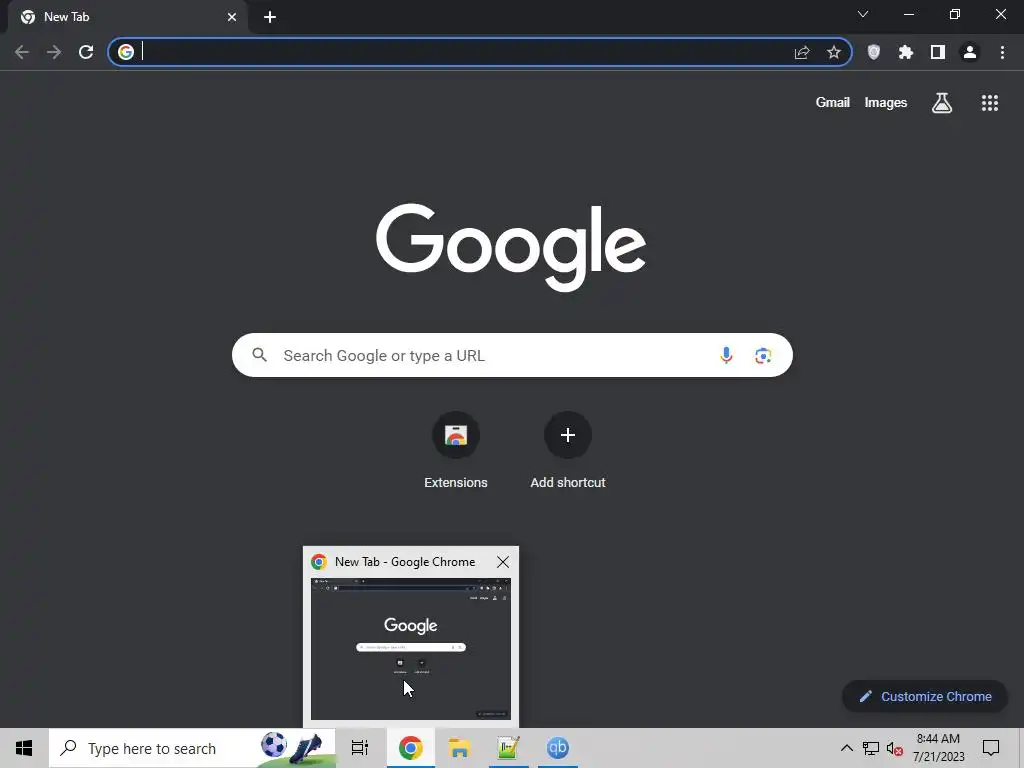Close the New Tab tab
This screenshot has height=768, width=1024.
232,17
